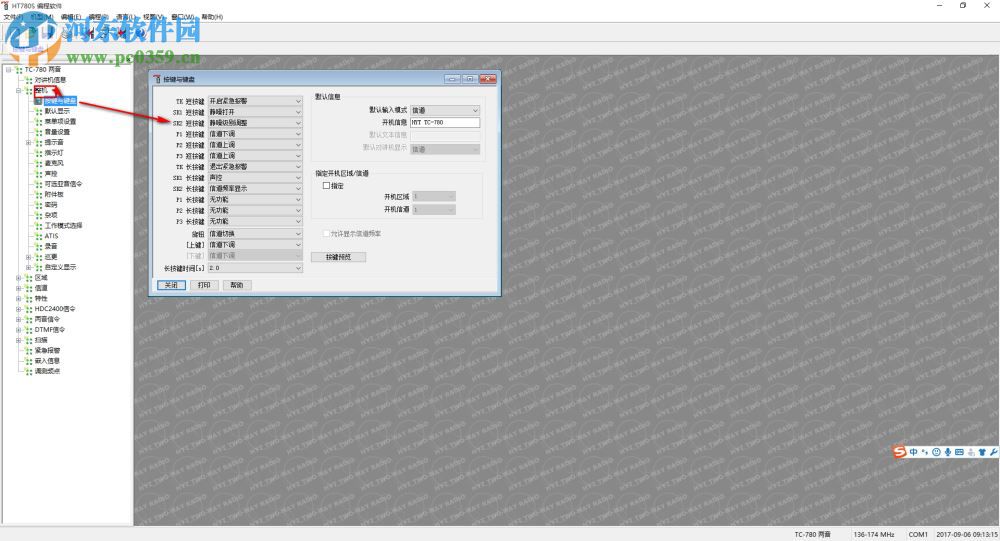This screenshot has width=1000, height=541.
Task: Expand the 巡更 tree node
Action: point(28,256)
